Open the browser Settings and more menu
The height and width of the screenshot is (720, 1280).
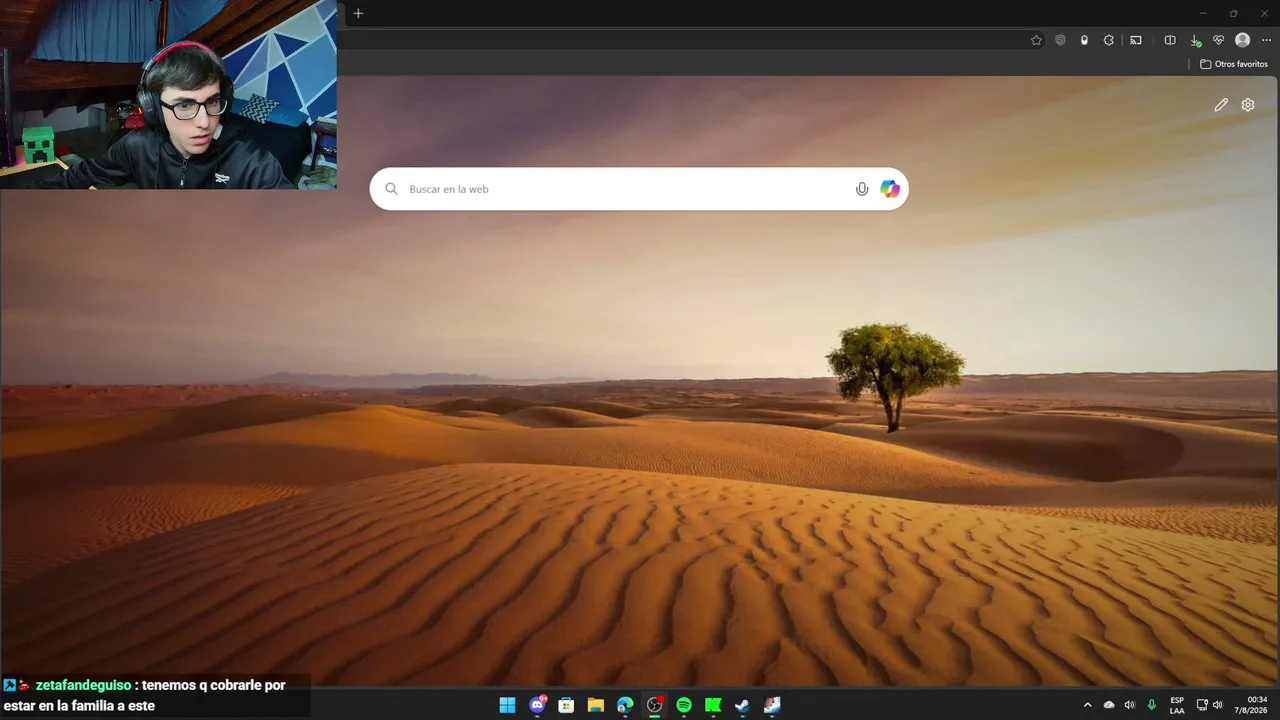pyautogui.click(x=1266, y=40)
